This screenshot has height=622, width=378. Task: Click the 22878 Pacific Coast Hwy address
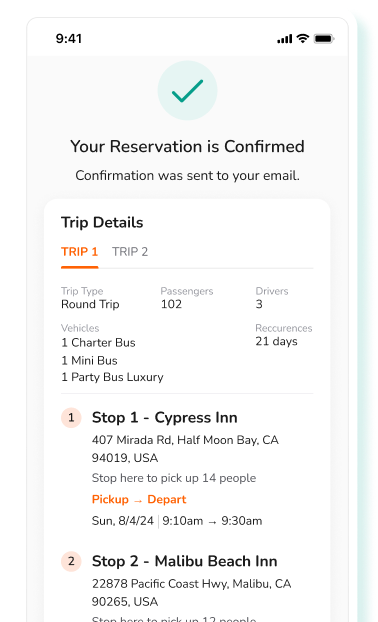pyautogui.click(x=192, y=592)
